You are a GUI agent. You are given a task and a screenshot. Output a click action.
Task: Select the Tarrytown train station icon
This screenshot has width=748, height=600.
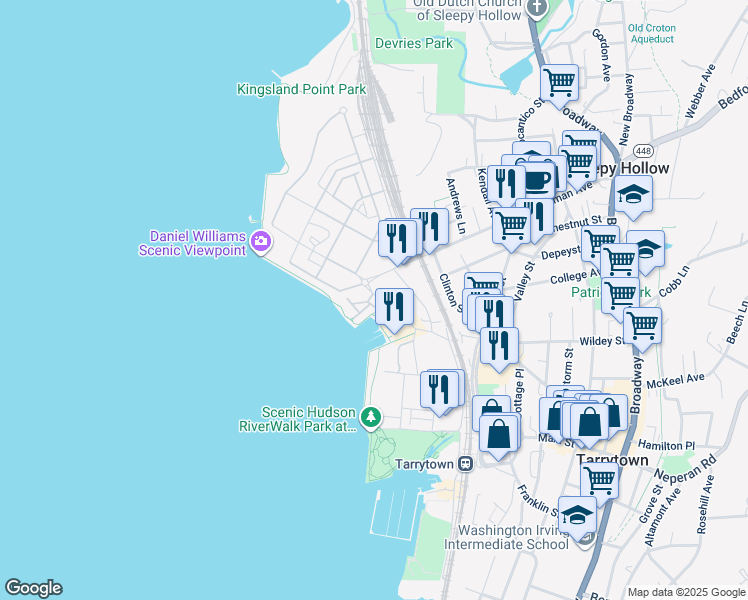click(x=466, y=464)
